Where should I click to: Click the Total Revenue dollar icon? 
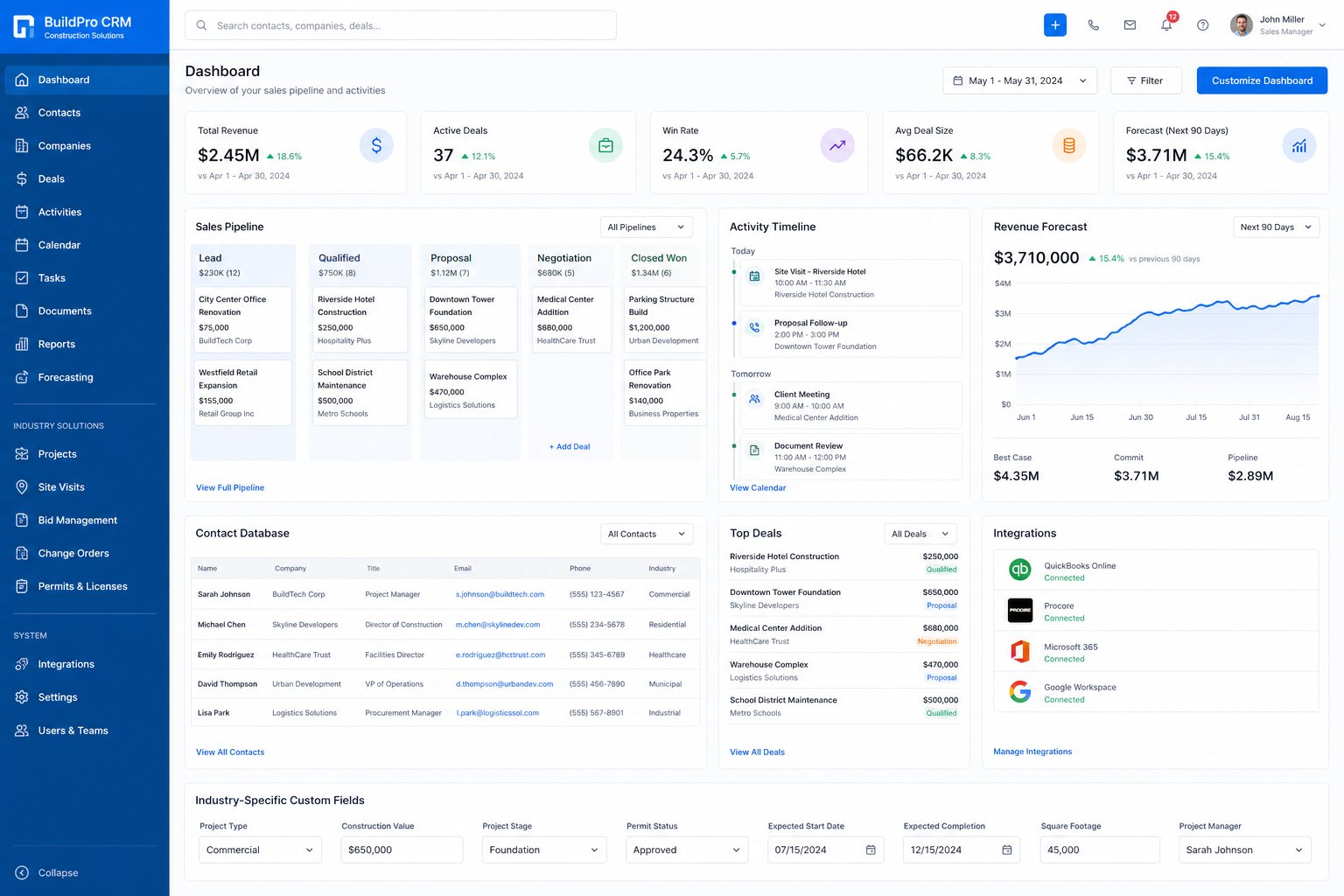click(376, 145)
